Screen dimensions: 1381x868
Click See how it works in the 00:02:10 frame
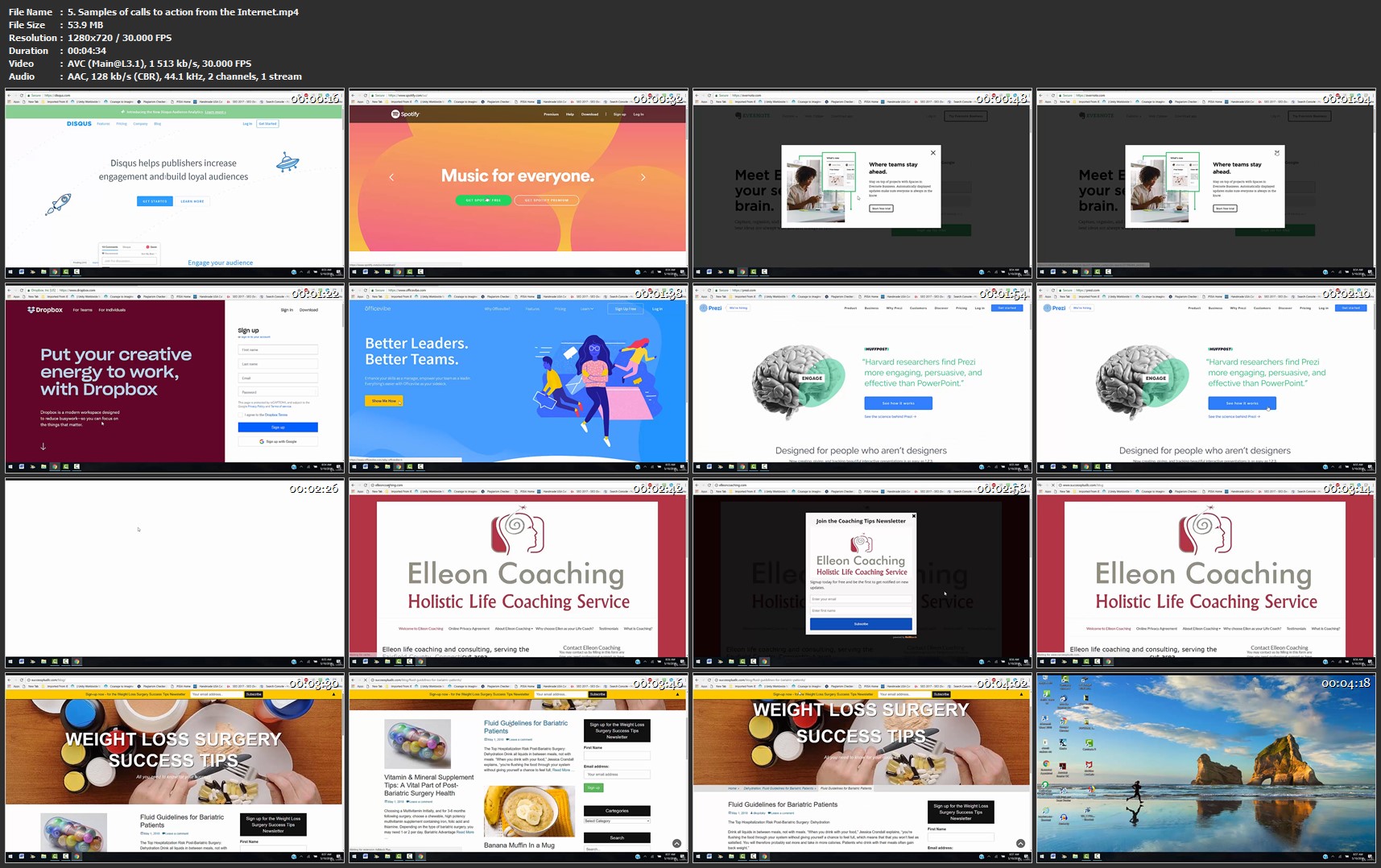click(1242, 403)
